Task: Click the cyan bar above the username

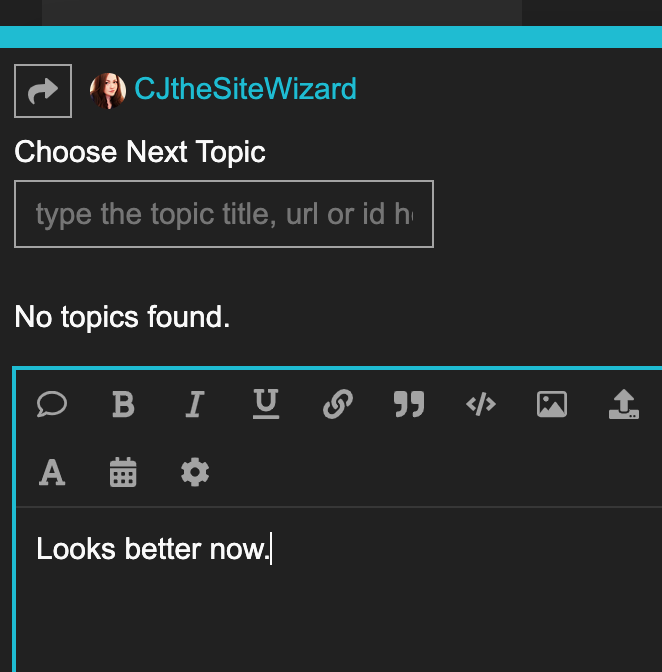Action: 331,38
